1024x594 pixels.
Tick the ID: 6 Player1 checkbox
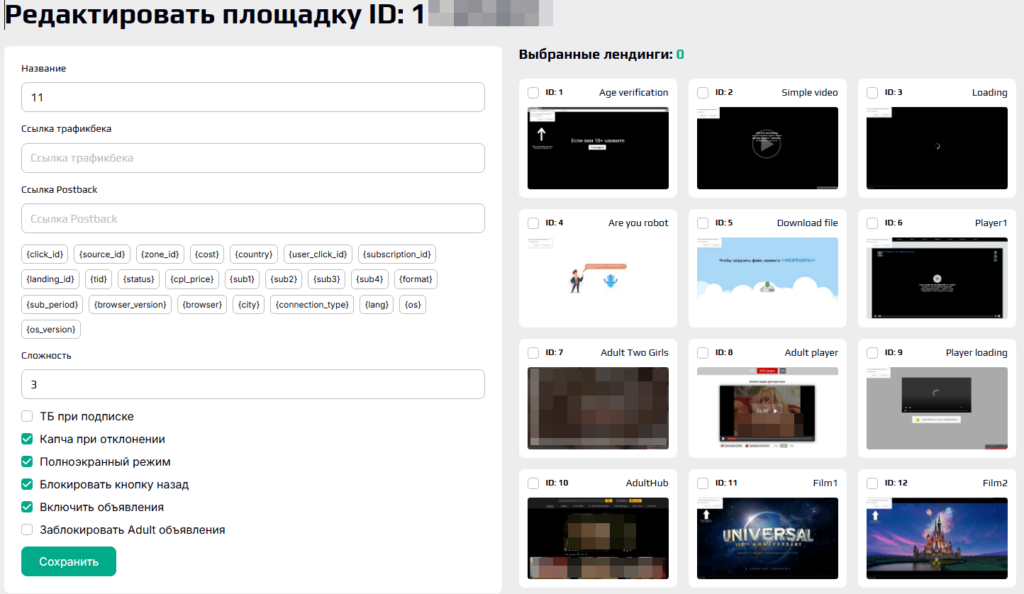click(872, 223)
